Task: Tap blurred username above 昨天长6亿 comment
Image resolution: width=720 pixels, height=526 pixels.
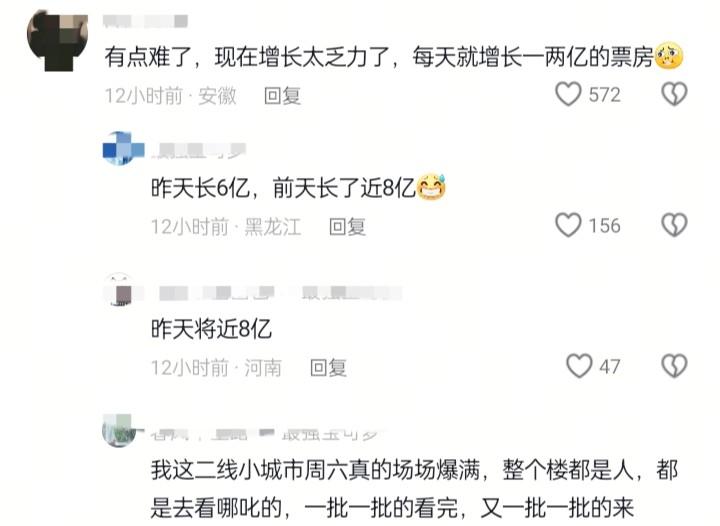Action: (199, 151)
